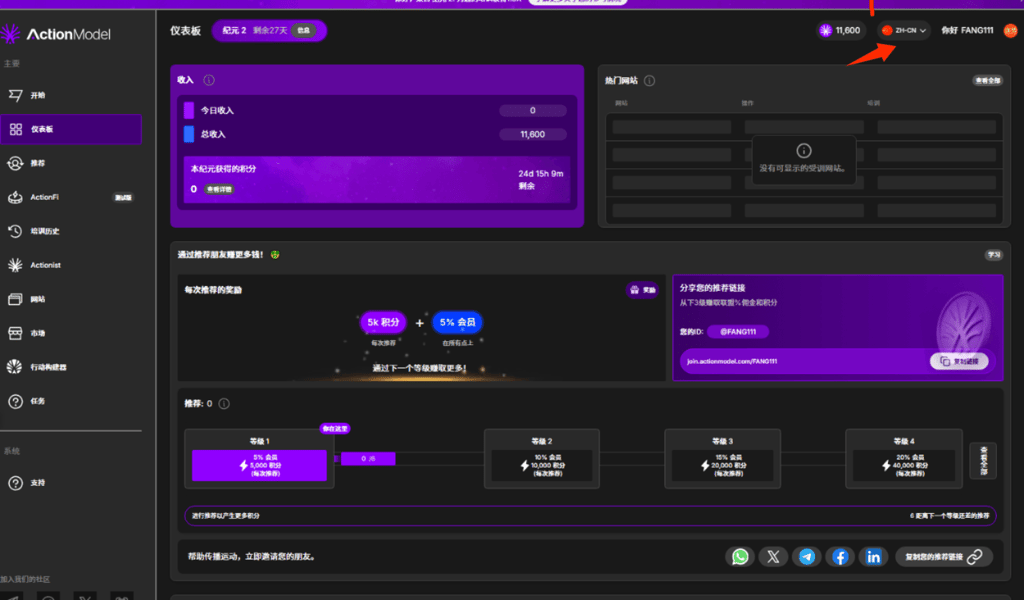Click the 信息 badge in era pill

(304, 31)
